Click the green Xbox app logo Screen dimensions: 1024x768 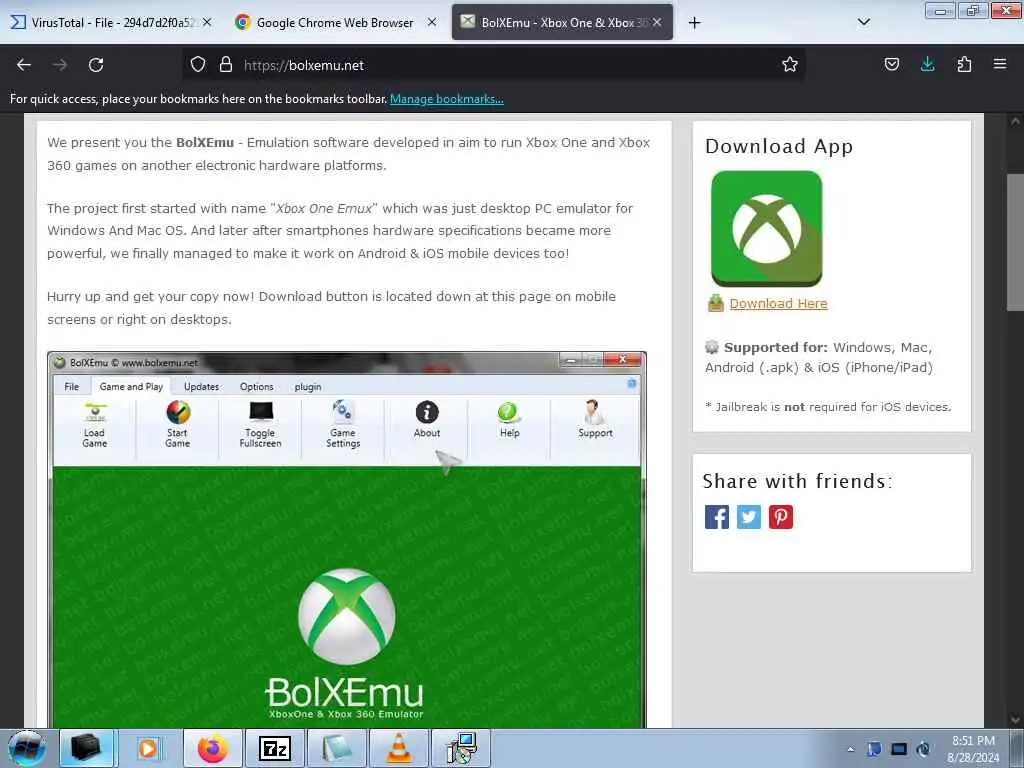point(767,229)
